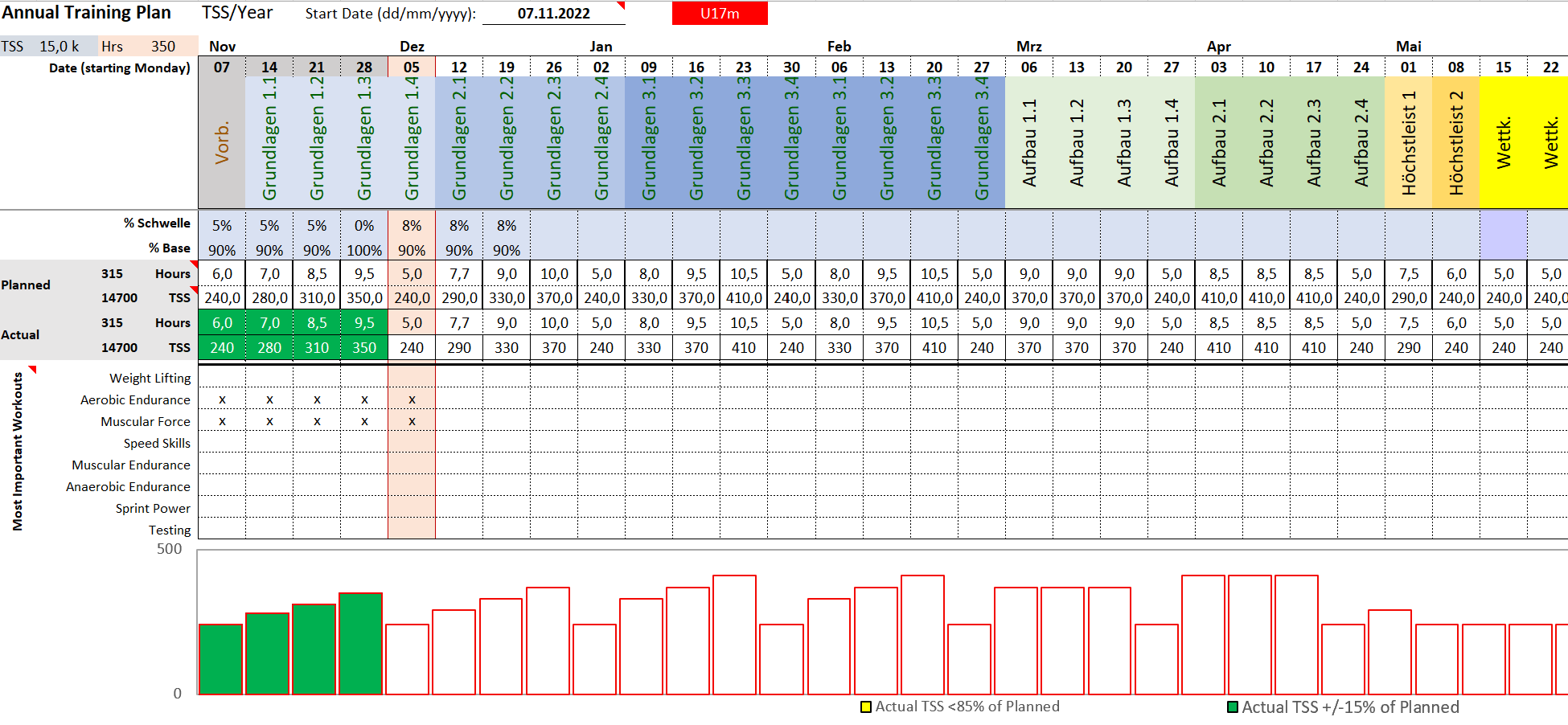Select the Höchstleist 1 period cell

1409,142
